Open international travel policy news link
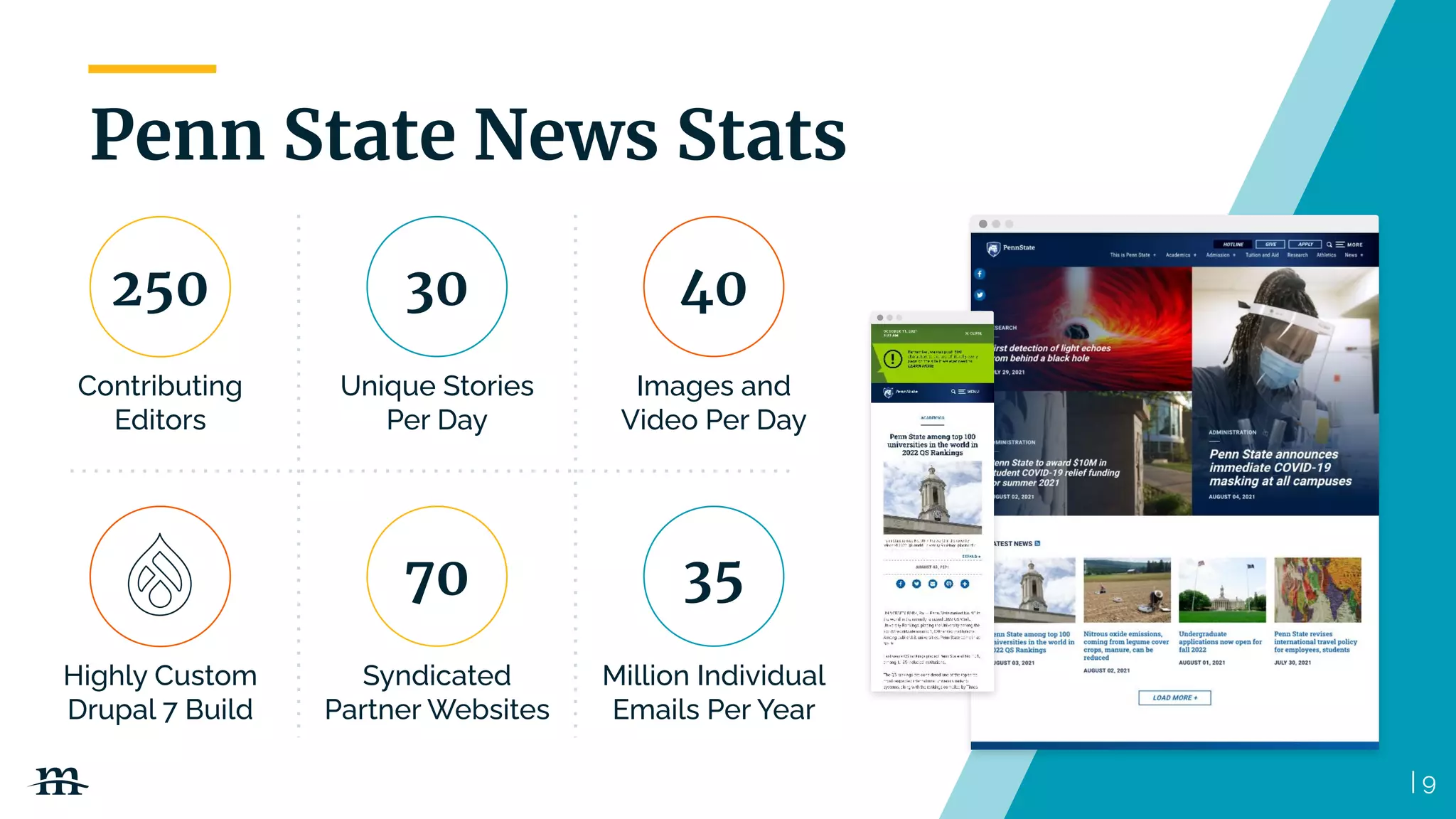 coord(1316,642)
